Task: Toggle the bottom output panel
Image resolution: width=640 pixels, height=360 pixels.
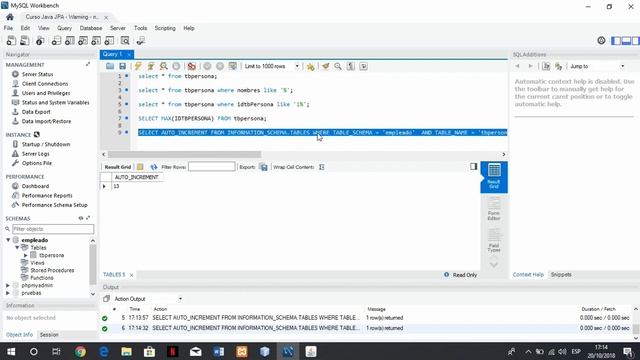Action: point(626,40)
